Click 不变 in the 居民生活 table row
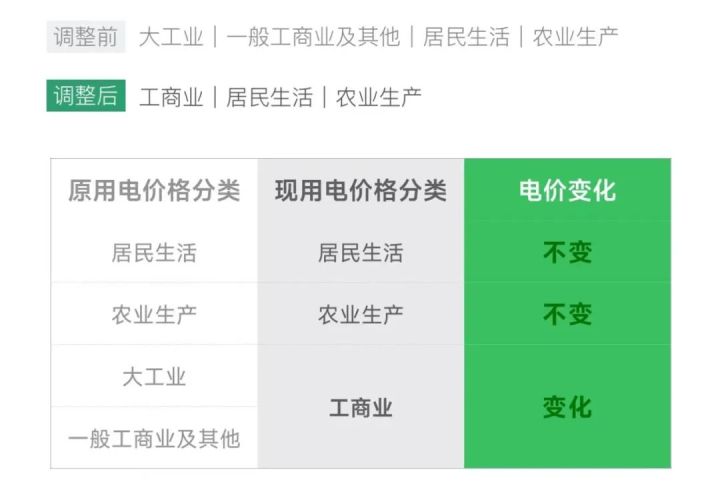This screenshot has height=496, width=720. 567,253
